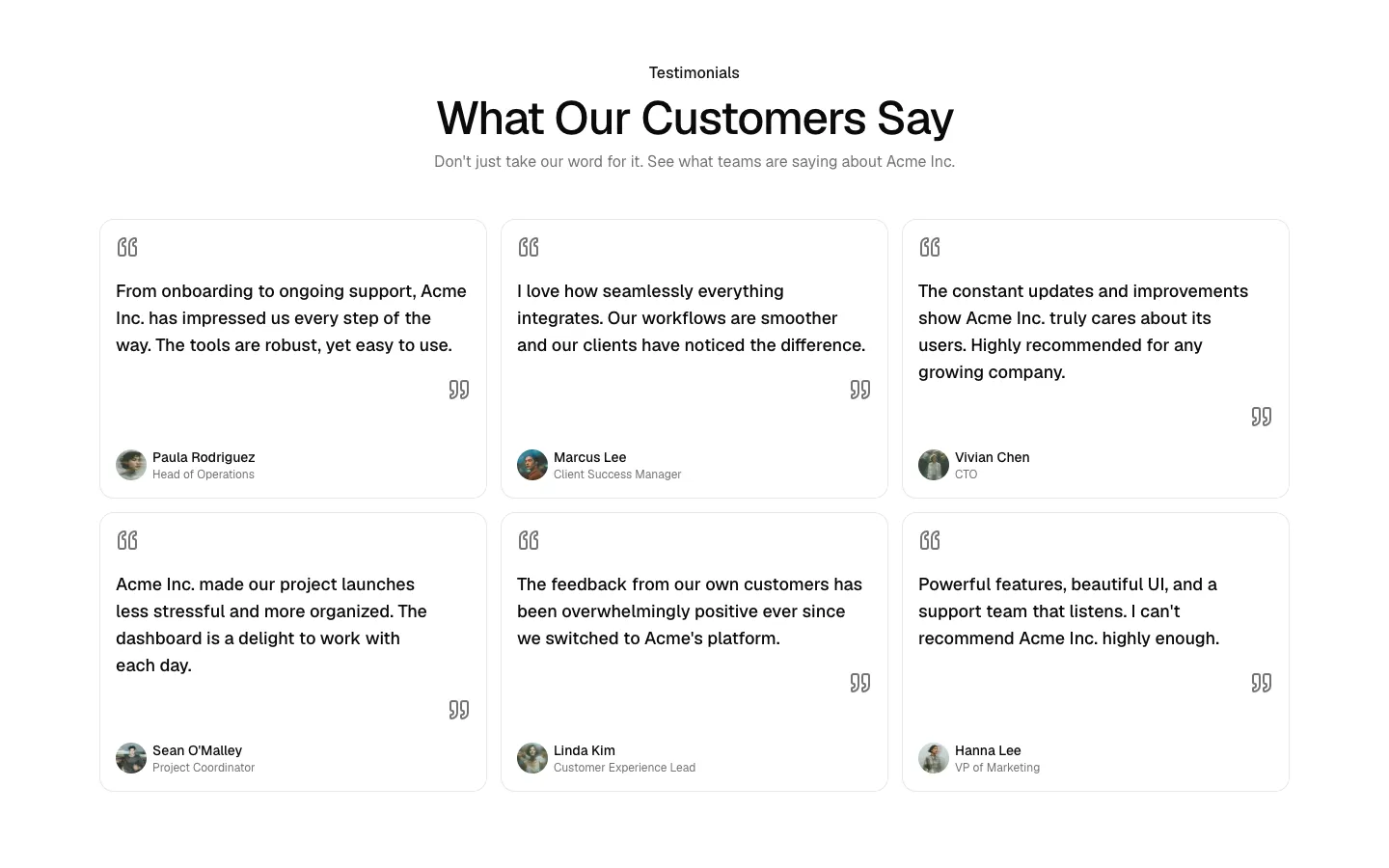This screenshot has width=1389, height=868.
Task: Click the Testimonials label above the heading
Action: point(694,73)
